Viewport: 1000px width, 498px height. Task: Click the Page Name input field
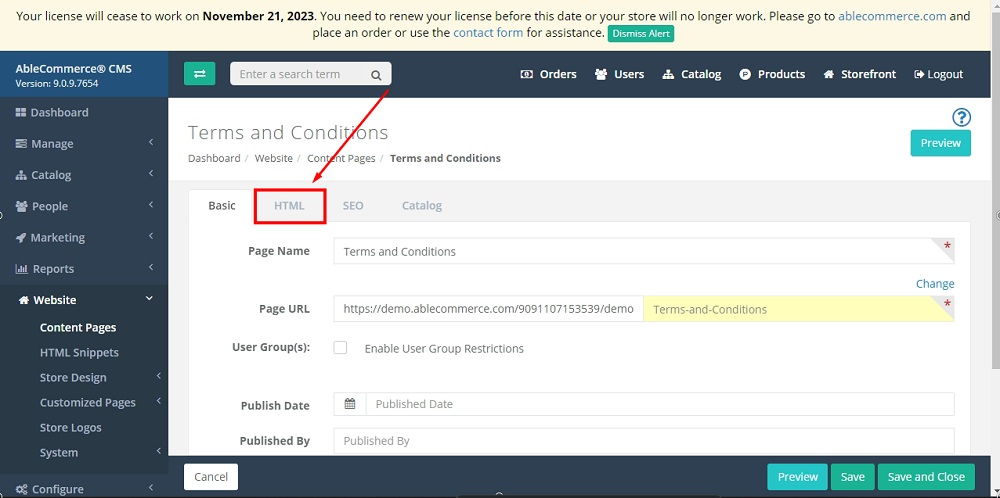pyautogui.click(x=643, y=251)
